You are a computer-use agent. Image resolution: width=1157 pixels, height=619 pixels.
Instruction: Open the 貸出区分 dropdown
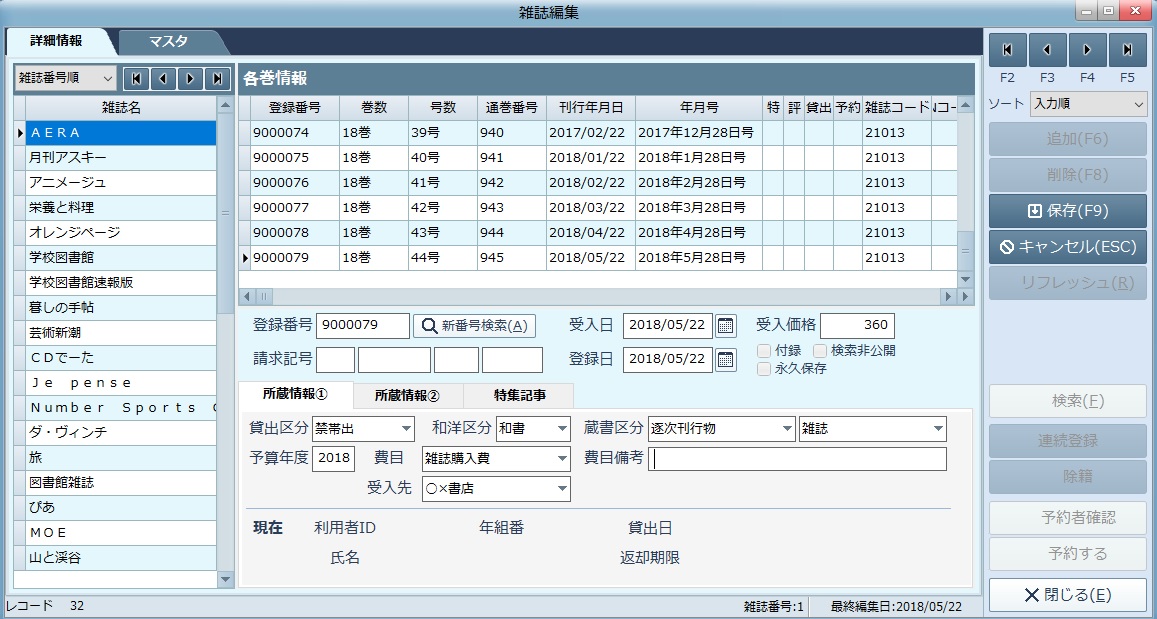pyautogui.click(x=407, y=429)
